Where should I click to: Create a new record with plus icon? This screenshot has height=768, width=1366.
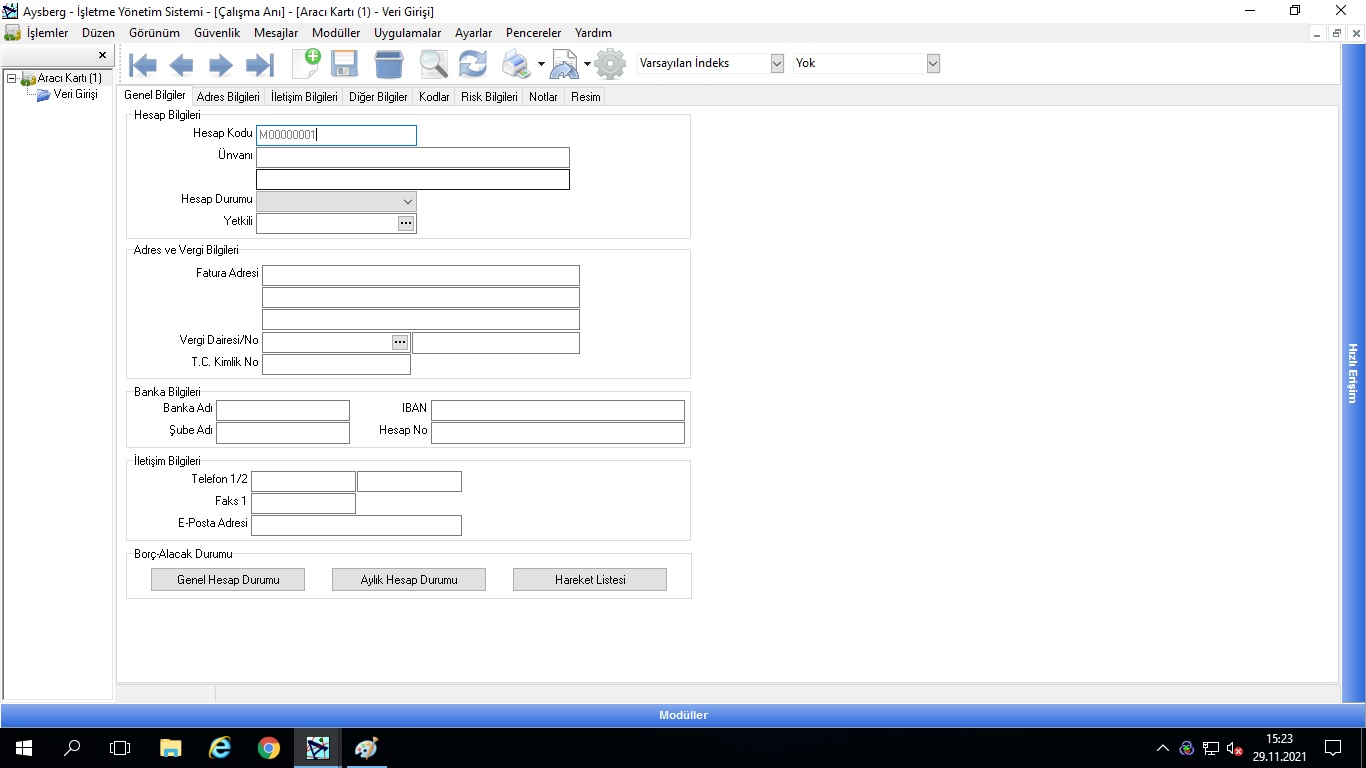click(x=306, y=64)
